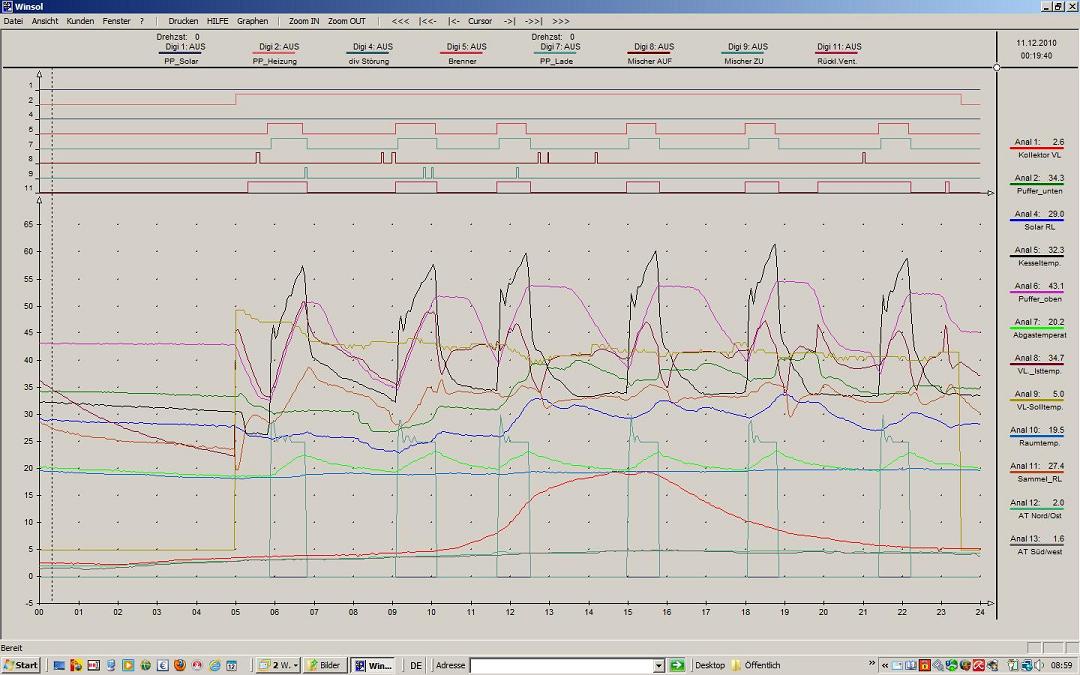Switch to the Bilder taskbar window
The height and width of the screenshot is (675, 1080).
(x=325, y=665)
